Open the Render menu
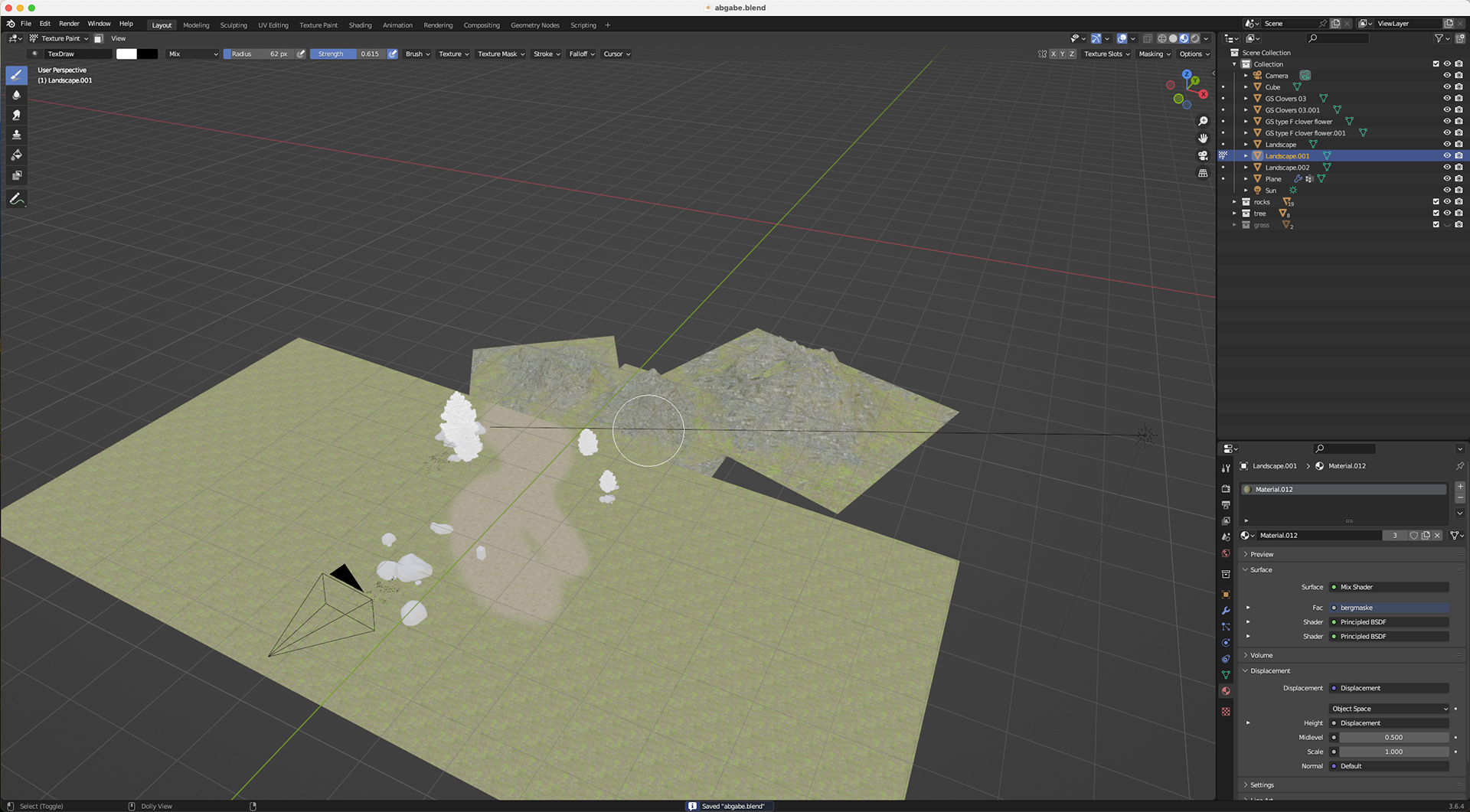The height and width of the screenshot is (812, 1470). 69,24
